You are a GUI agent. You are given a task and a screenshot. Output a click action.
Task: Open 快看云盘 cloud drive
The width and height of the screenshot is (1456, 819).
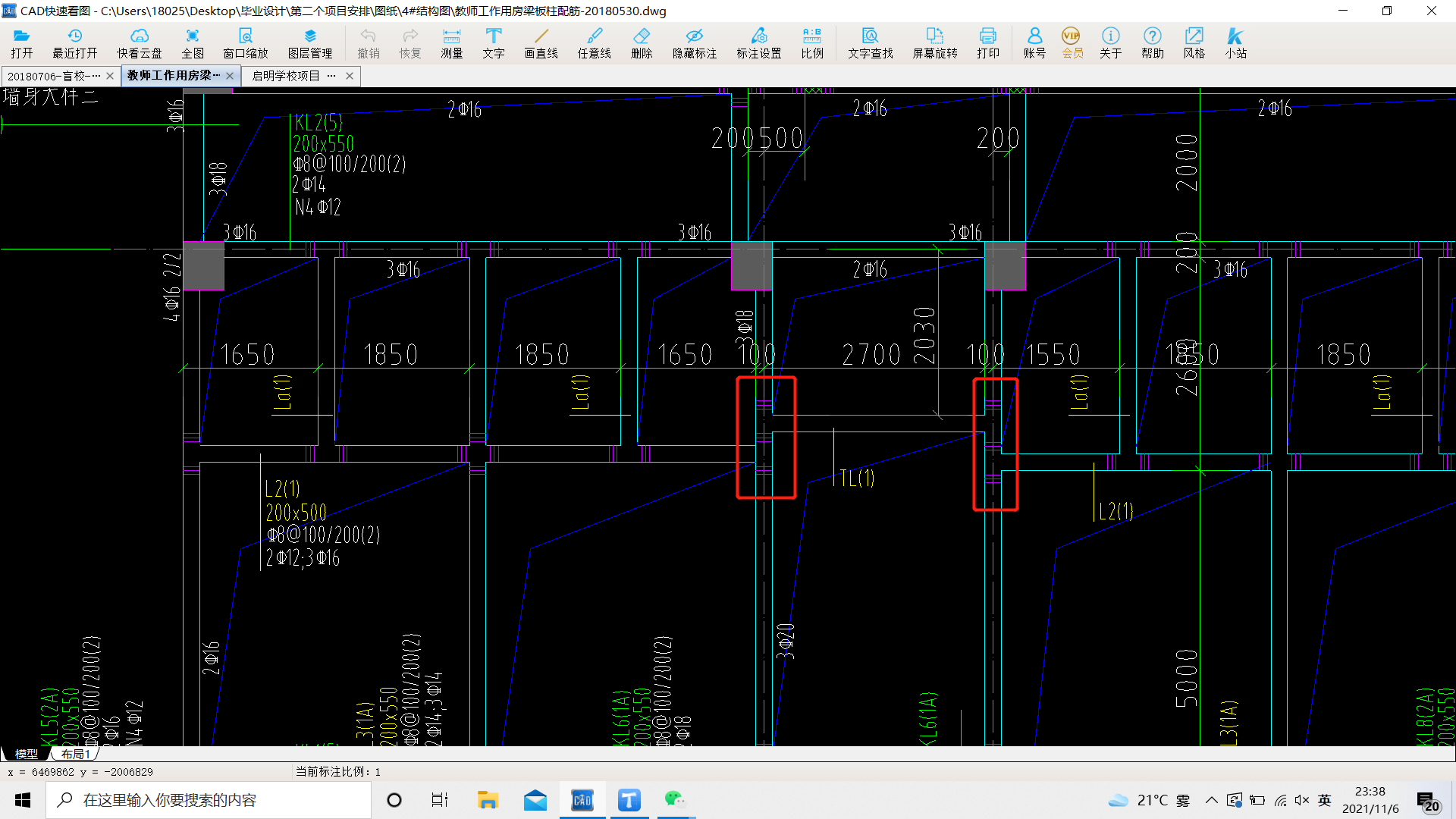140,43
